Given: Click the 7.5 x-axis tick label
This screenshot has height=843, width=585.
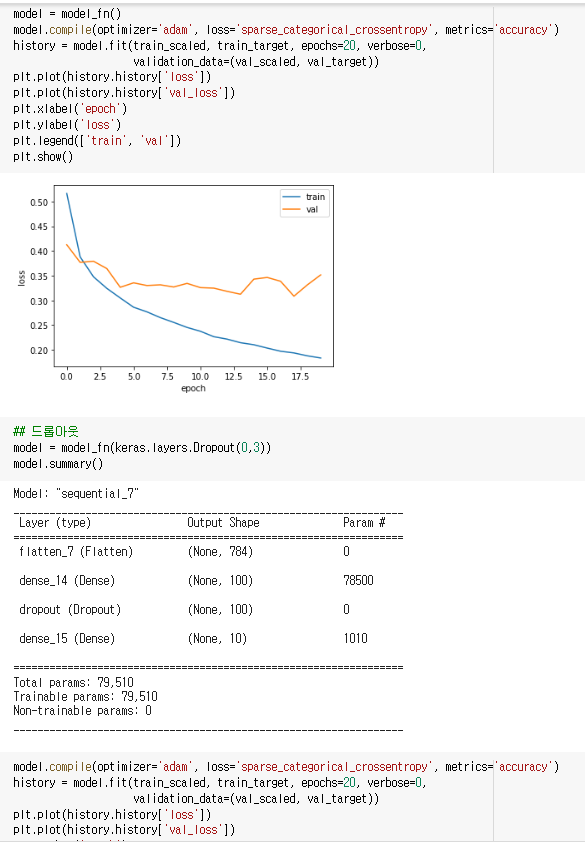Looking at the screenshot, I should click(167, 376).
